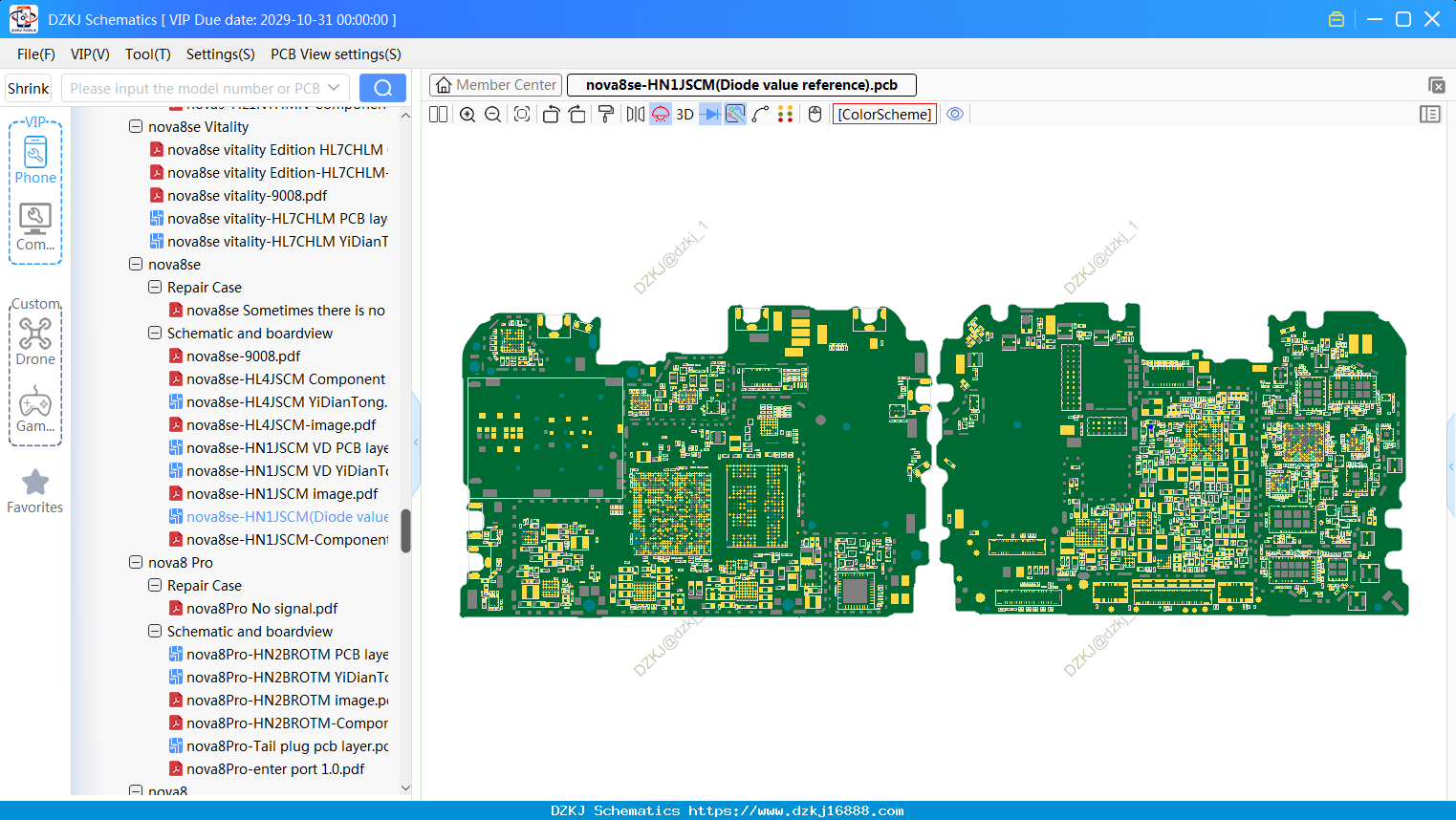Open the Tool(T) menu

pyautogui.click(x=148, y=54)
